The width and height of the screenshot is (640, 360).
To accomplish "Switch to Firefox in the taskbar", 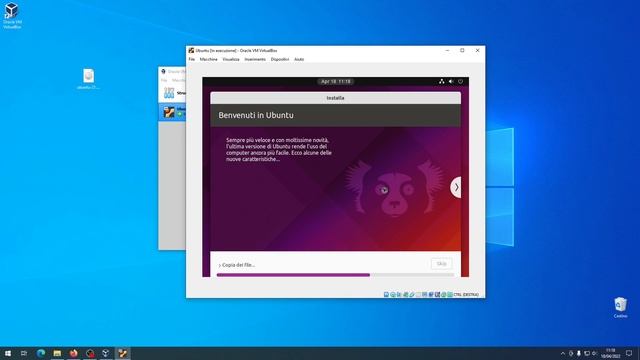I will point(73,353).
